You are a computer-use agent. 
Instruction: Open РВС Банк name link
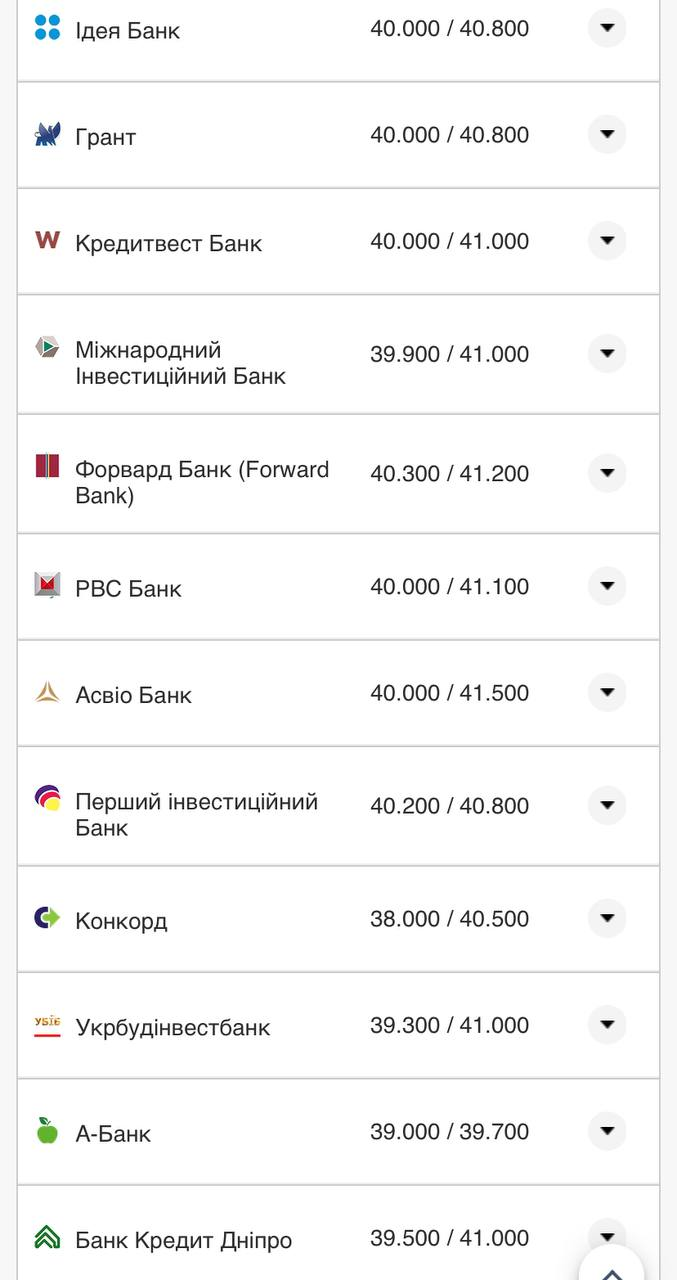[x=127, y=588]
